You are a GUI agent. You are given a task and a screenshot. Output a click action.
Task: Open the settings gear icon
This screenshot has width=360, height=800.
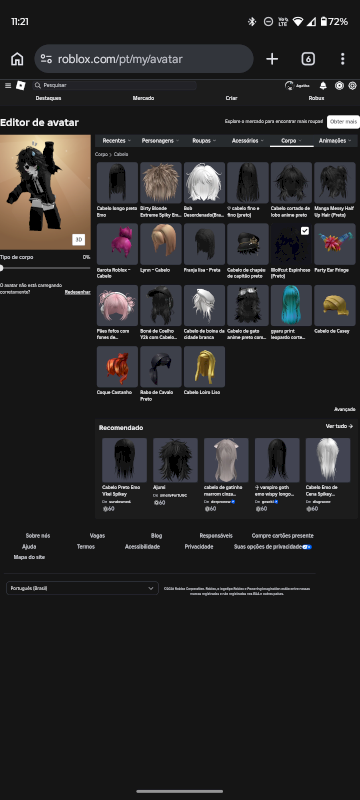(352, 86)
